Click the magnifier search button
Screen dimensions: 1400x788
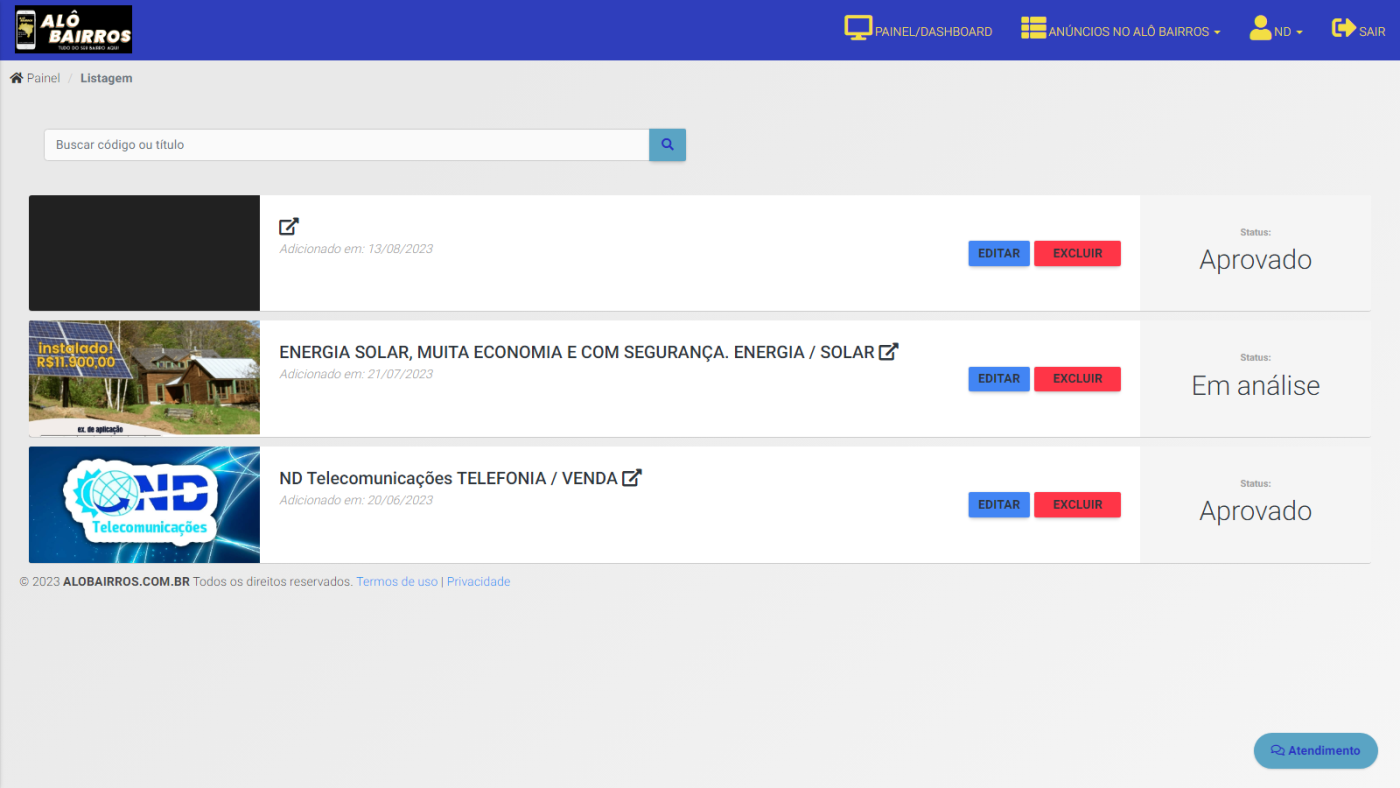tap(667, 145)
